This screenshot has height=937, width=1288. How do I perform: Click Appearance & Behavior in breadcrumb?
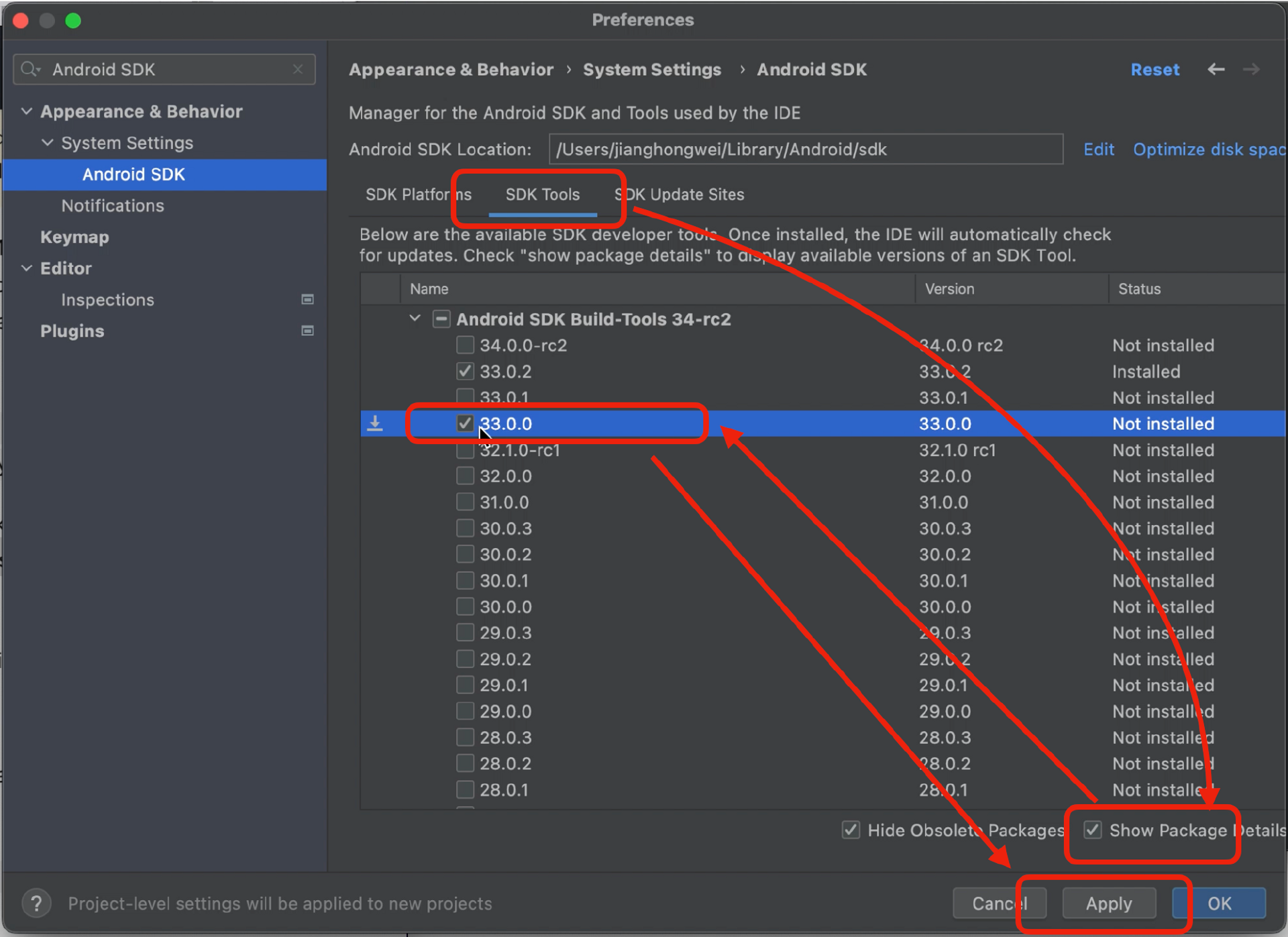[x=451, y=70]
